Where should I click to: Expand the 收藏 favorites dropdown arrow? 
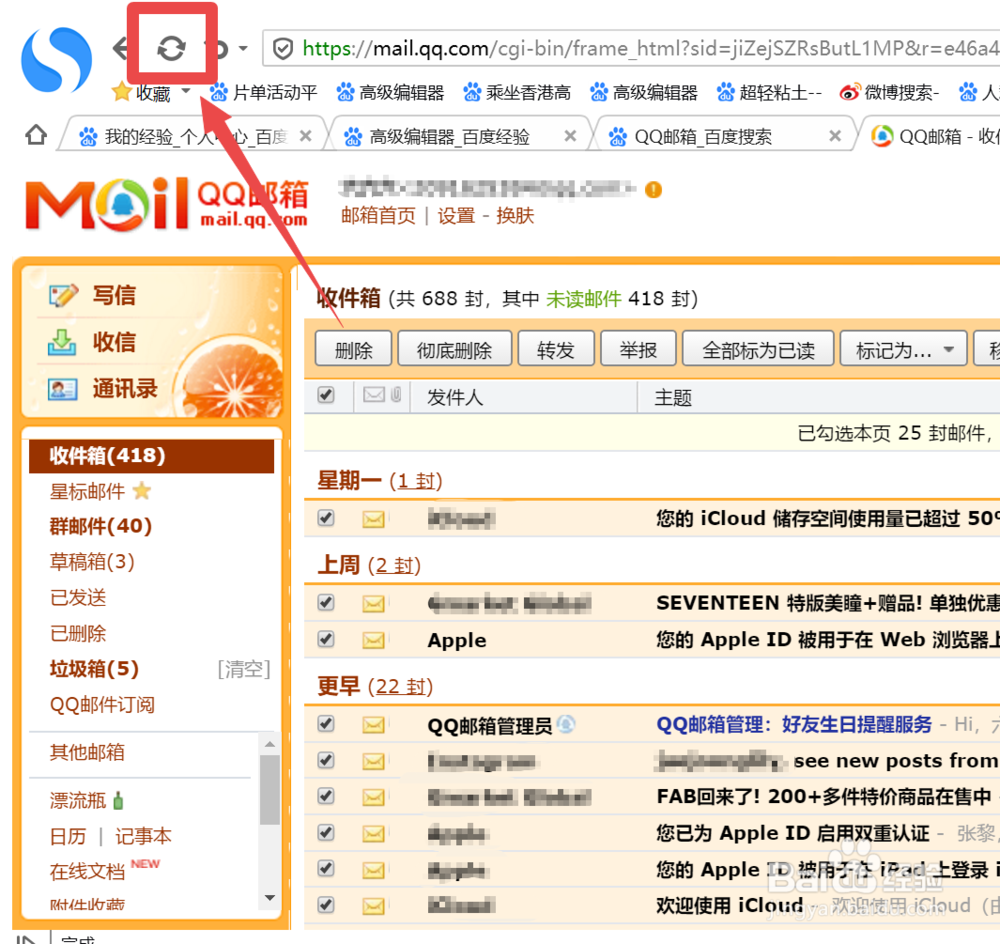coord(186,91)
